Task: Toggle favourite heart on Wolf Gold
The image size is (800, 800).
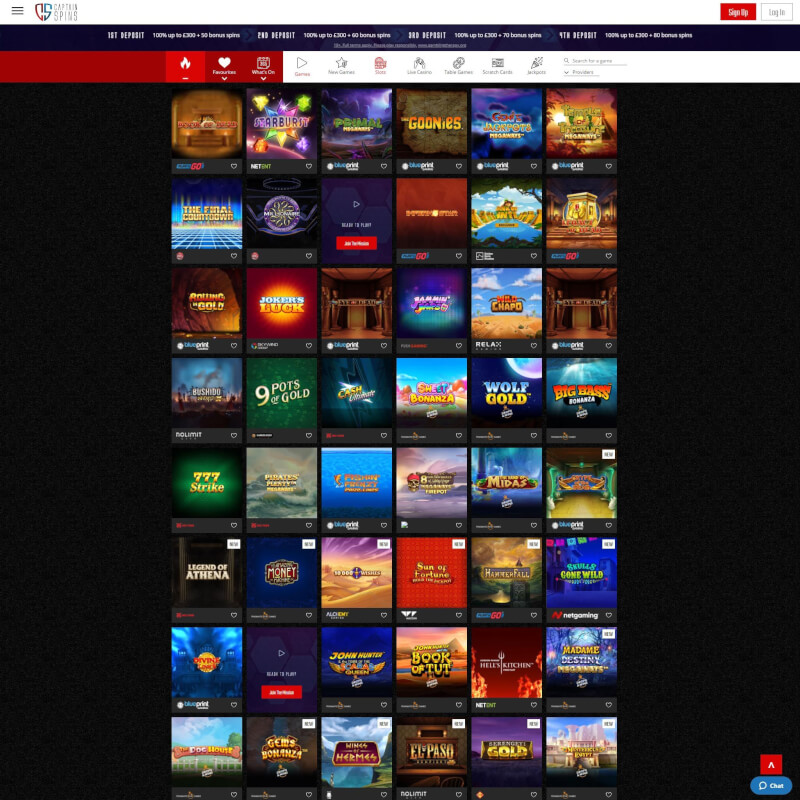Action: point(533,435)
